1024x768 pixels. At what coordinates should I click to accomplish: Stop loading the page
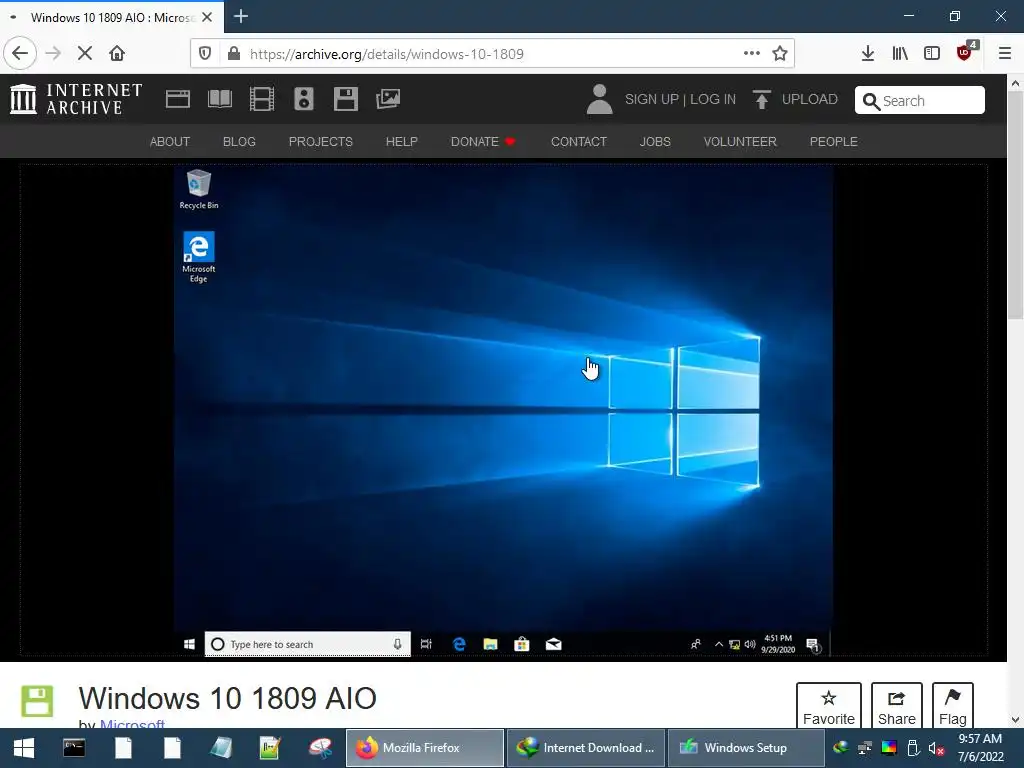pyautogui.click(x=85, y=54)
